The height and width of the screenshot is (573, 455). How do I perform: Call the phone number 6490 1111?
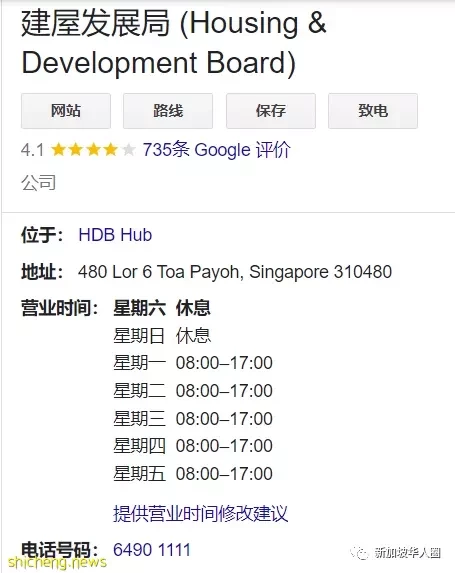[152, 550]
